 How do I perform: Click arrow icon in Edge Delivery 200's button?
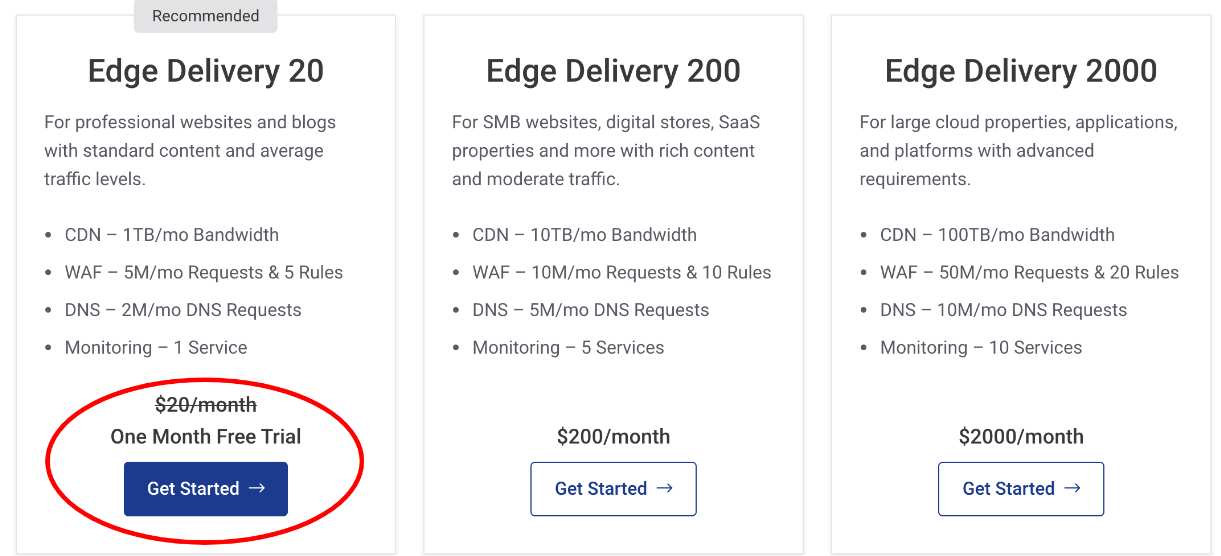pos(665,488)
